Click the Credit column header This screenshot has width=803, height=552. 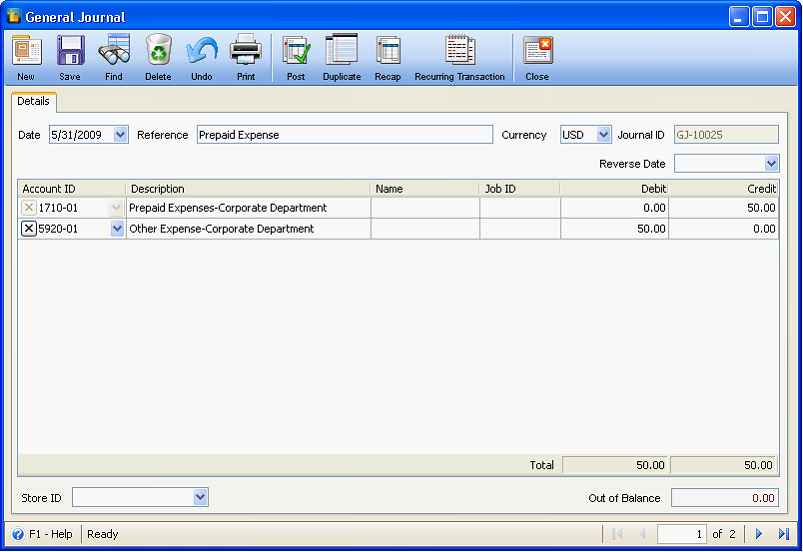tap(723, 188)
